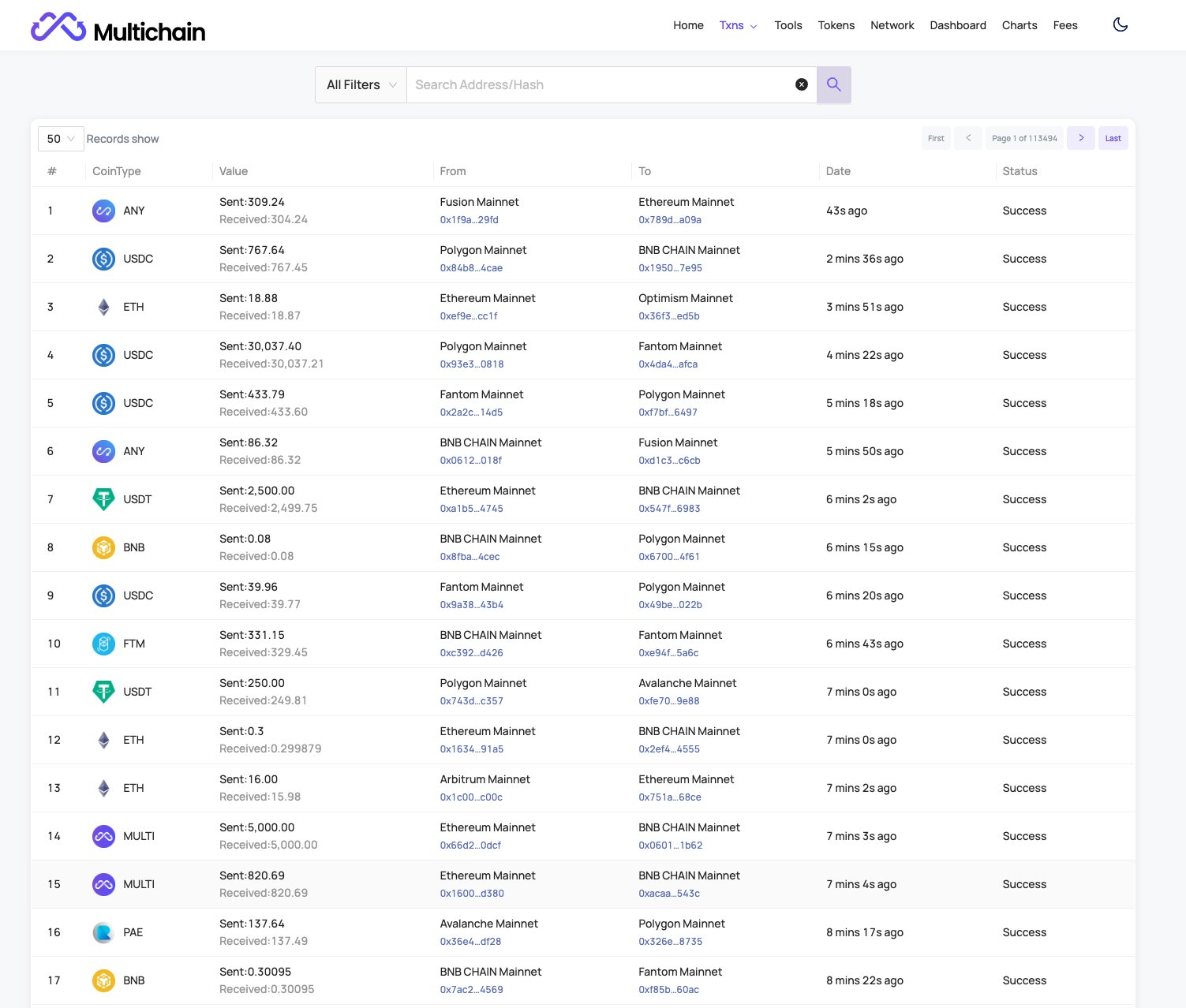Open recipient address 0x789d...a09a
Viewport: 1186px width, 1008px height.
670,220
